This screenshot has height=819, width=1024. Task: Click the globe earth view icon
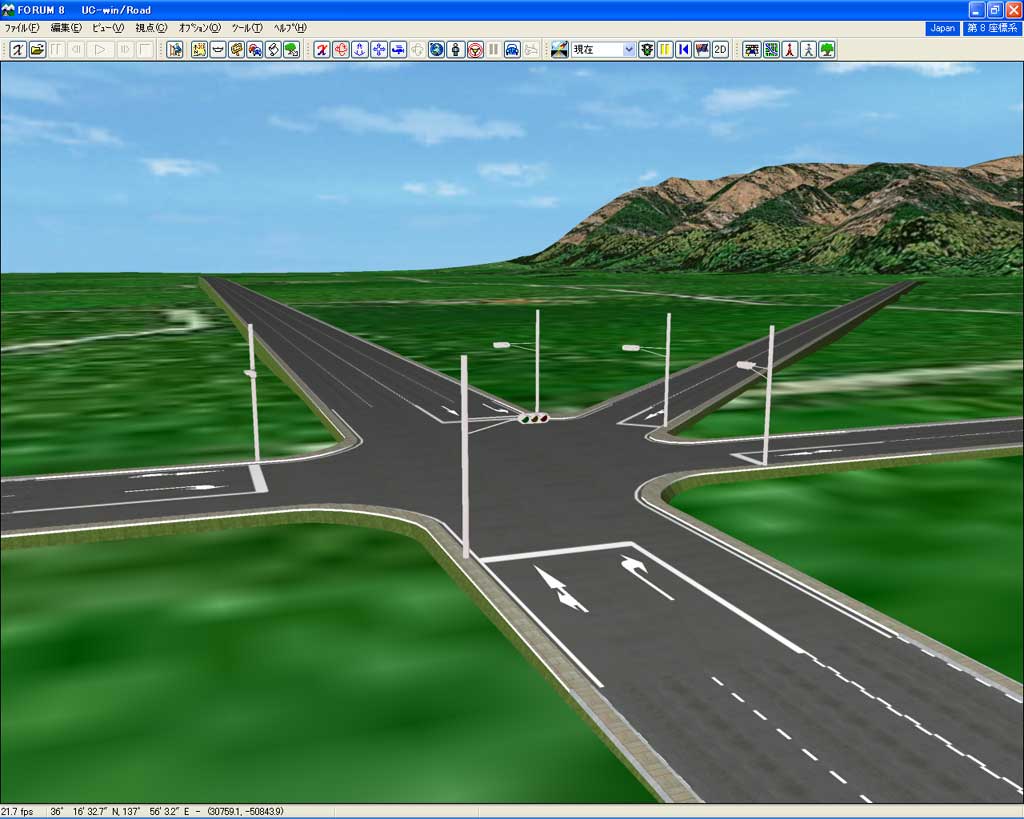[436, 50]
